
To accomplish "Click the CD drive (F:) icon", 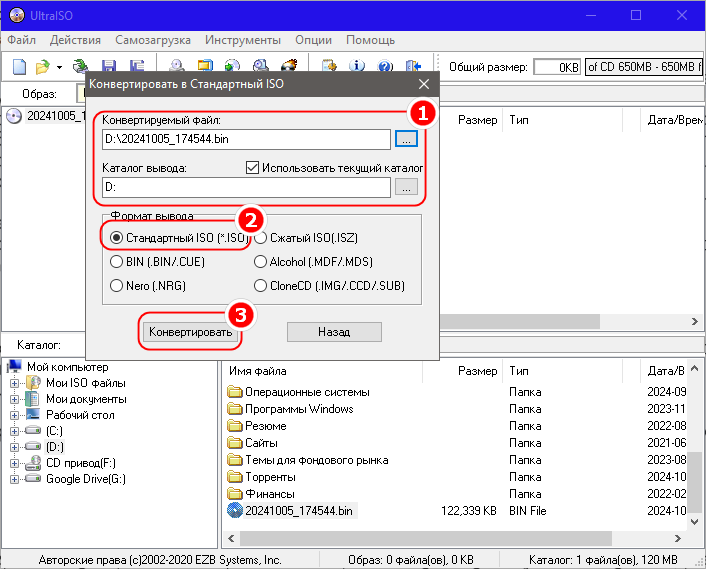I will pos(33,462).
